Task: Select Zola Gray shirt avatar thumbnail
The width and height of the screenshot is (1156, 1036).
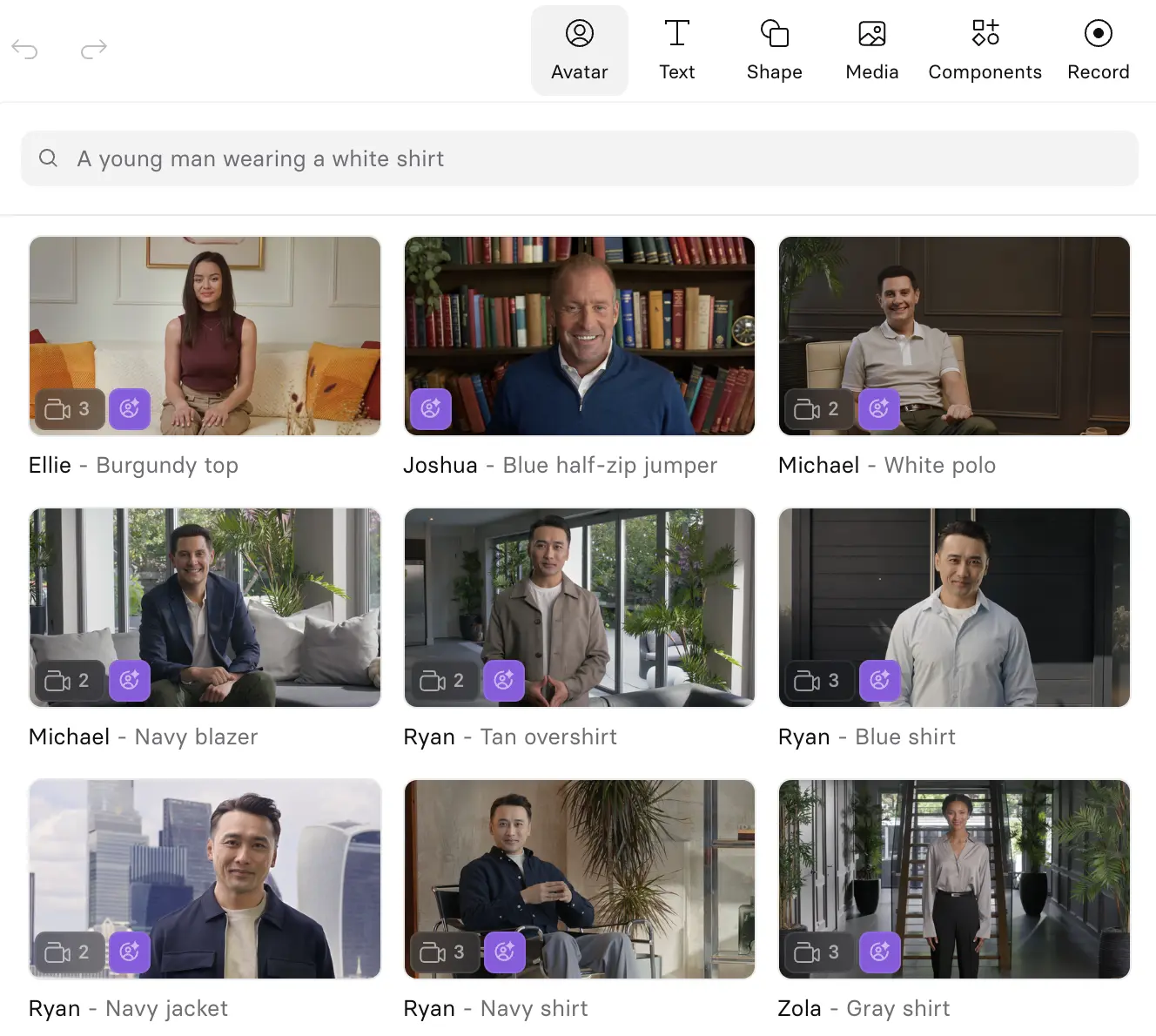Action: pos(954,879)
